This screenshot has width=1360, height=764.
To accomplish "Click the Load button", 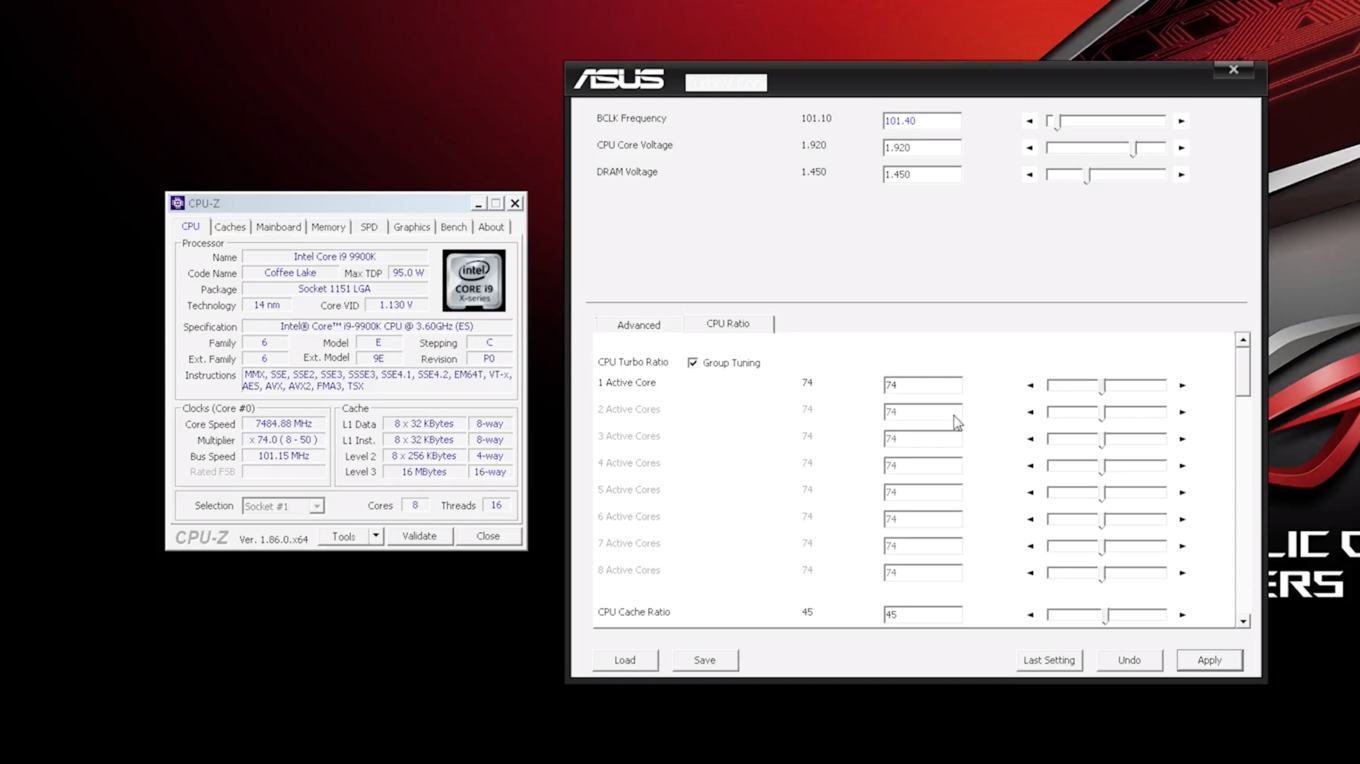I will (625, 660).
